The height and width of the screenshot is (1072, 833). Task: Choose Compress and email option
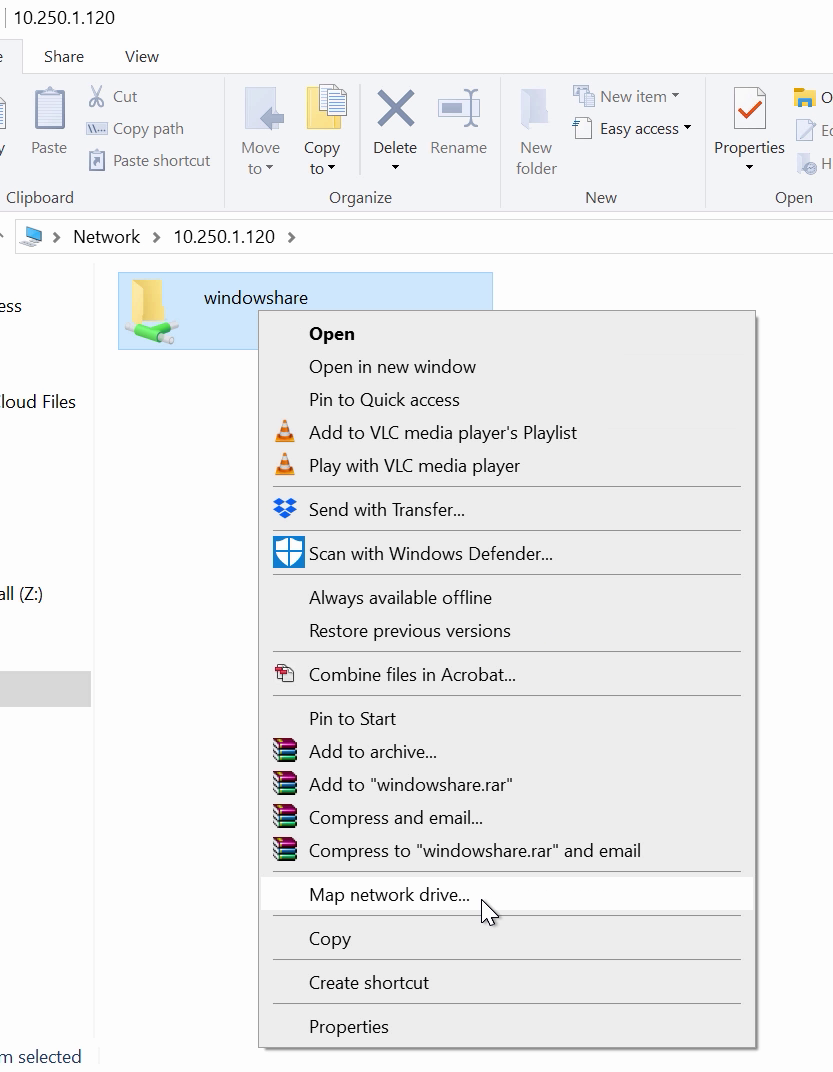tap(507, 818)
